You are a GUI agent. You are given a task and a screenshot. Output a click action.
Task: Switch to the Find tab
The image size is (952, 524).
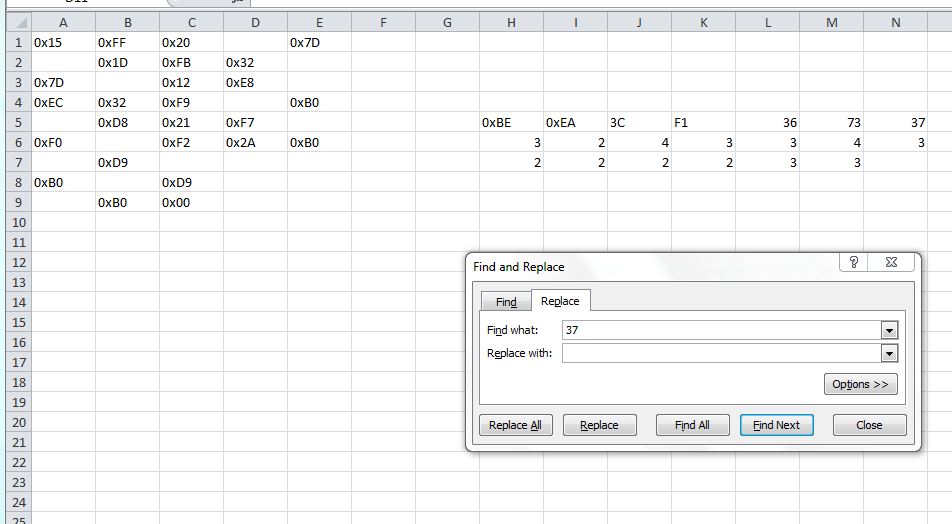(x=506, y=302)
